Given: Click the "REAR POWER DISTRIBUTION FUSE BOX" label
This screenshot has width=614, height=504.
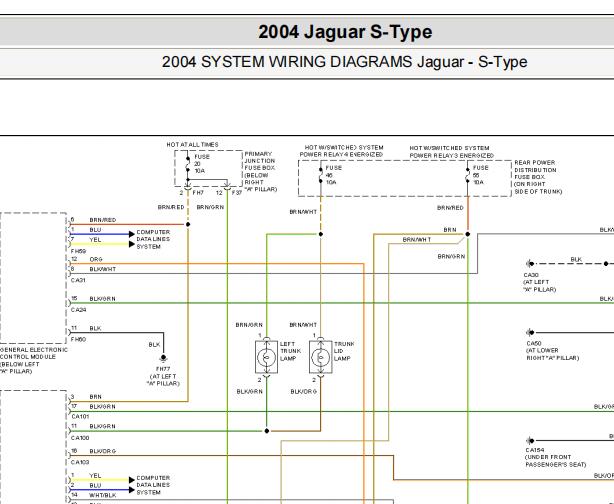Looking at the screenshot, I should [535, 170].
